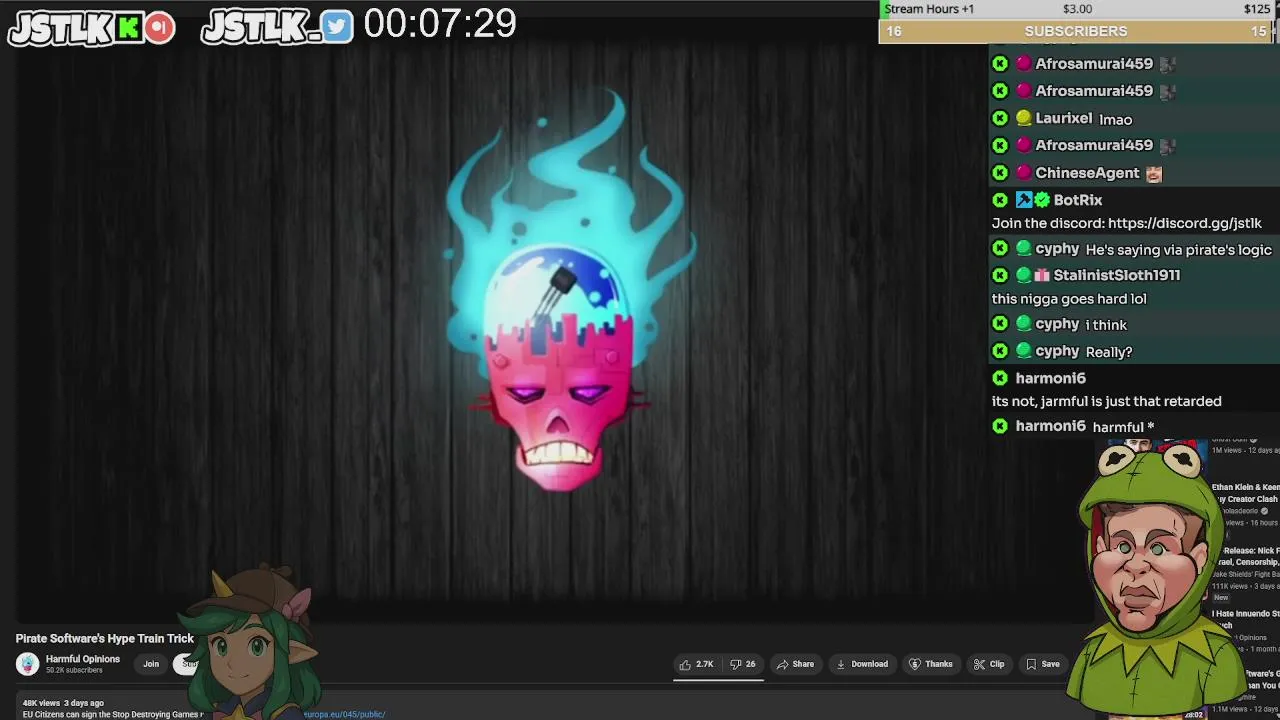Click the emote in ChineseAgent's message
This screenshot has height=720, width=1280.
pyautogui.click(x=1154, y=173)
